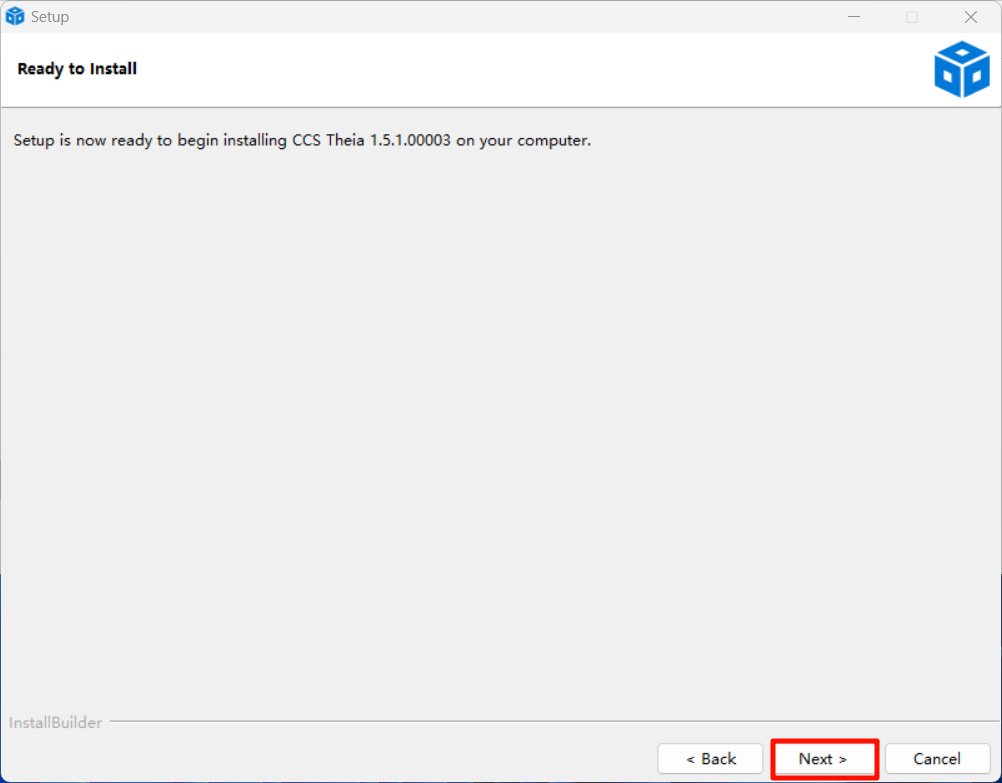Minimize the Setup window
Screen dimensions: 1002x783
point(854,17)
